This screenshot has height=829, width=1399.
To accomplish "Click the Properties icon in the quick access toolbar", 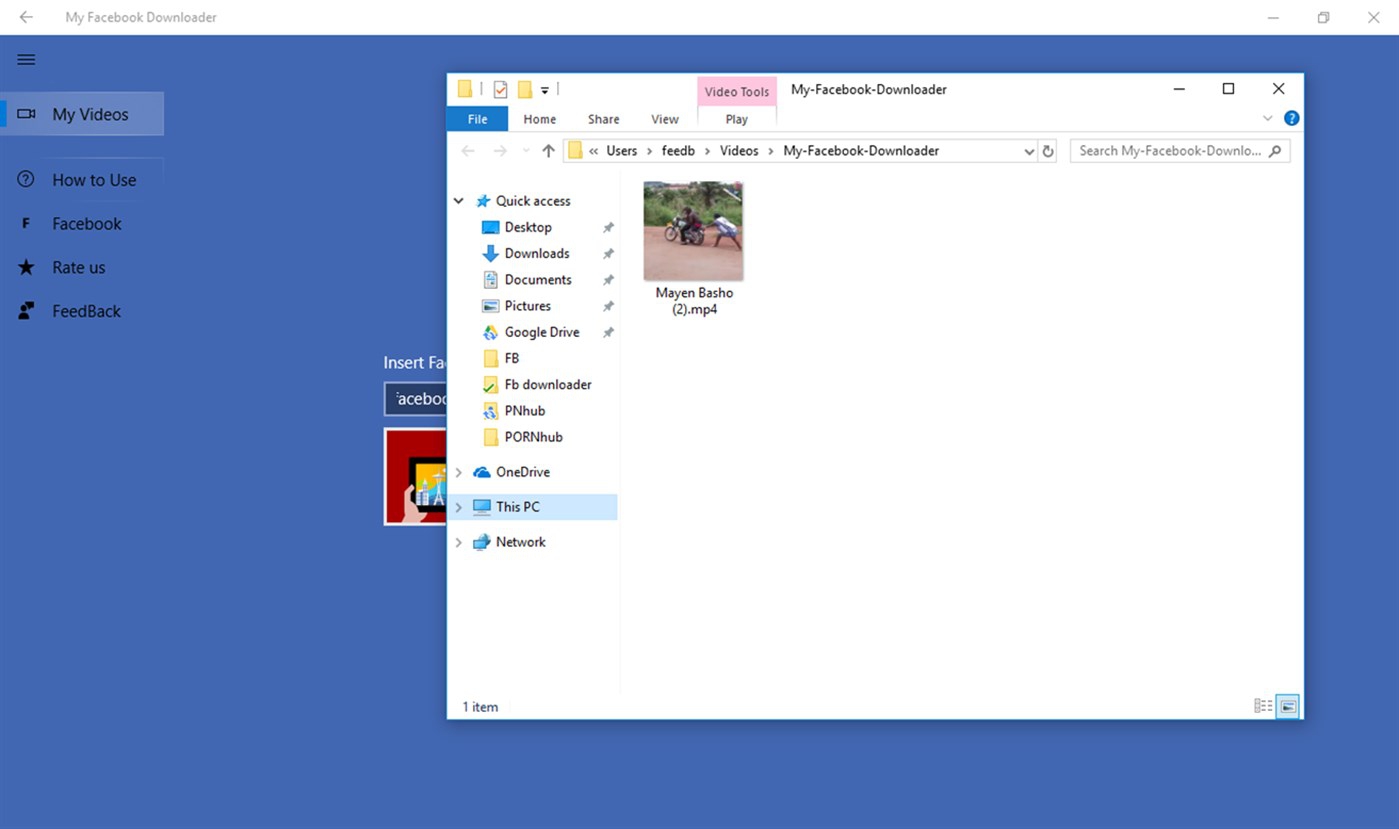I will point(500,90).
